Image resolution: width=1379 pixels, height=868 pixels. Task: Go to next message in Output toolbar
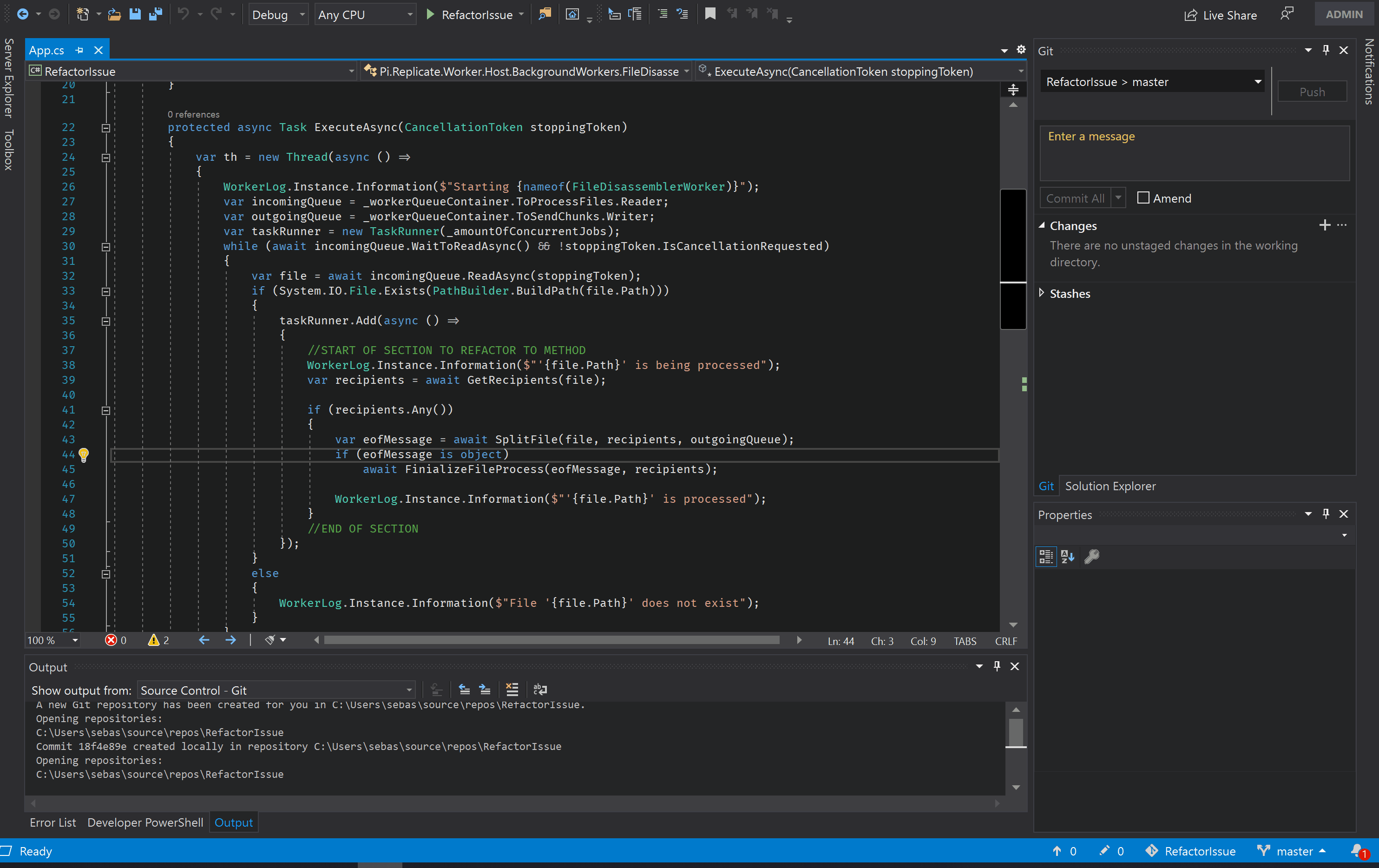pos(485,690)
